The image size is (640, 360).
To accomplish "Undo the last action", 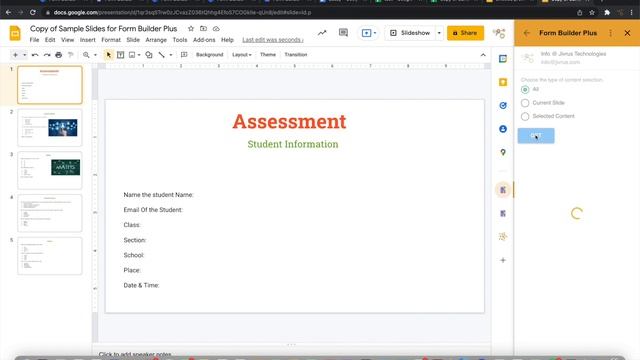I will [x=35, y=55].
